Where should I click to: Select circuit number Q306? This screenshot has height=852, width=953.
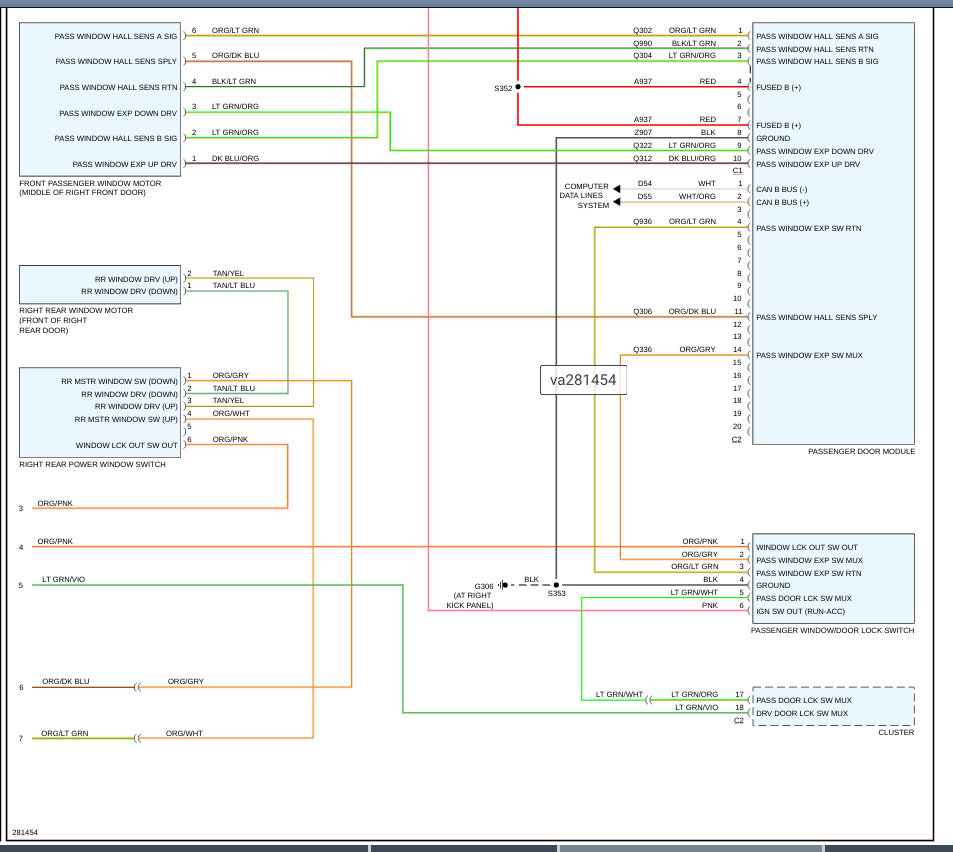[642, 312]
